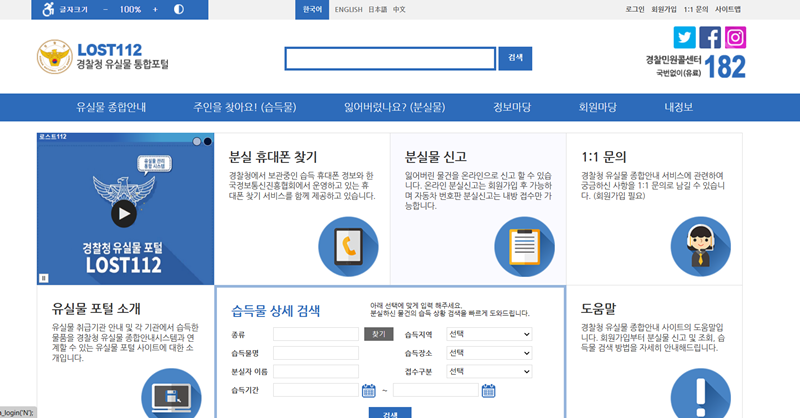Expand the 습득장소 dropdown
The image size is (800, 418).
tap(489, 353)
